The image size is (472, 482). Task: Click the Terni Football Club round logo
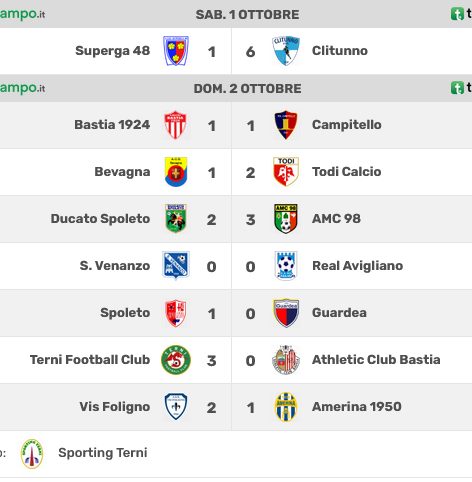click(176, 360)
